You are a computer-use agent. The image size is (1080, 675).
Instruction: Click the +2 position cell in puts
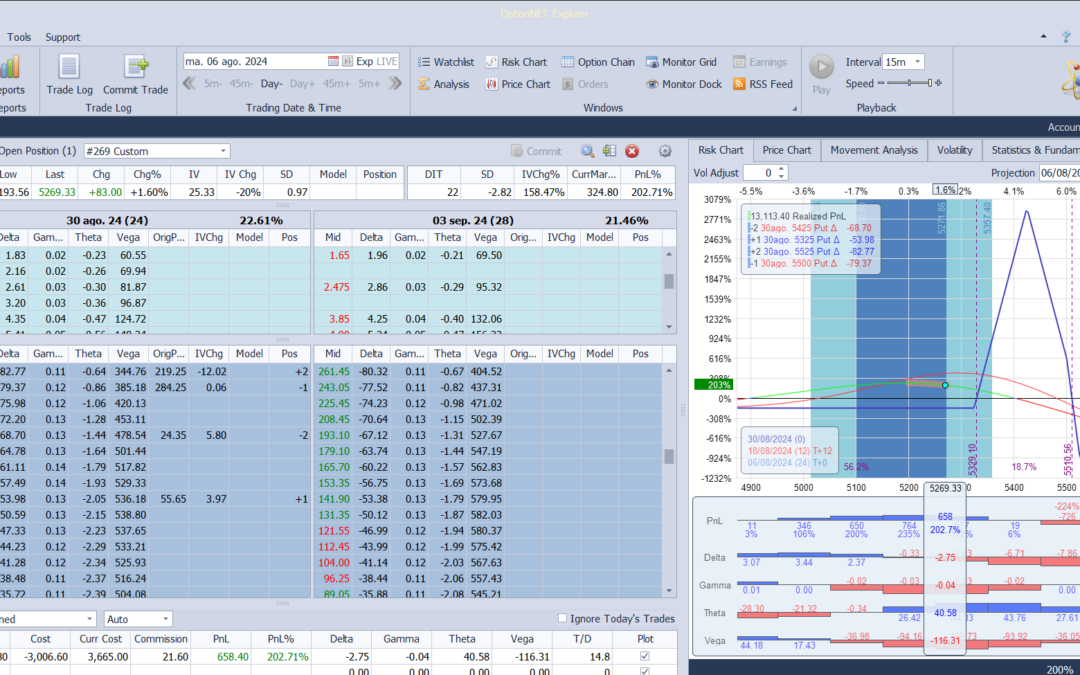point(290,371)
